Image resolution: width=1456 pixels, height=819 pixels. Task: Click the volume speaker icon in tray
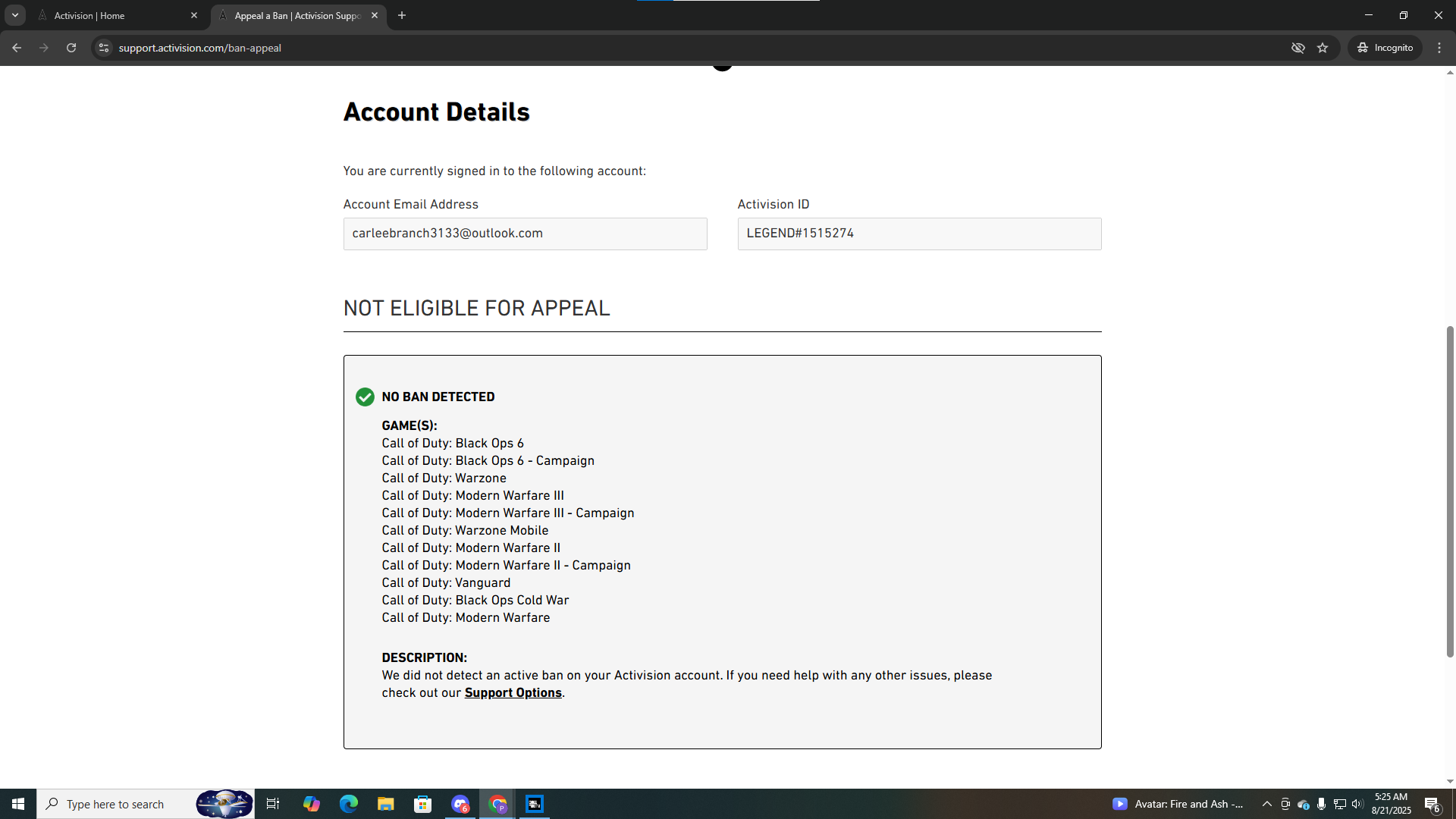pyautogui.click(x=1357, y=804)
